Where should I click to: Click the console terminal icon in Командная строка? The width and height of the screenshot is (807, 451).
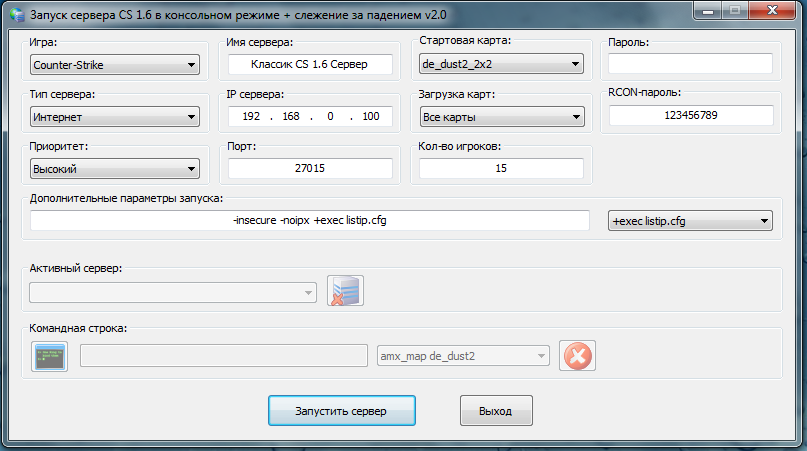49,356
